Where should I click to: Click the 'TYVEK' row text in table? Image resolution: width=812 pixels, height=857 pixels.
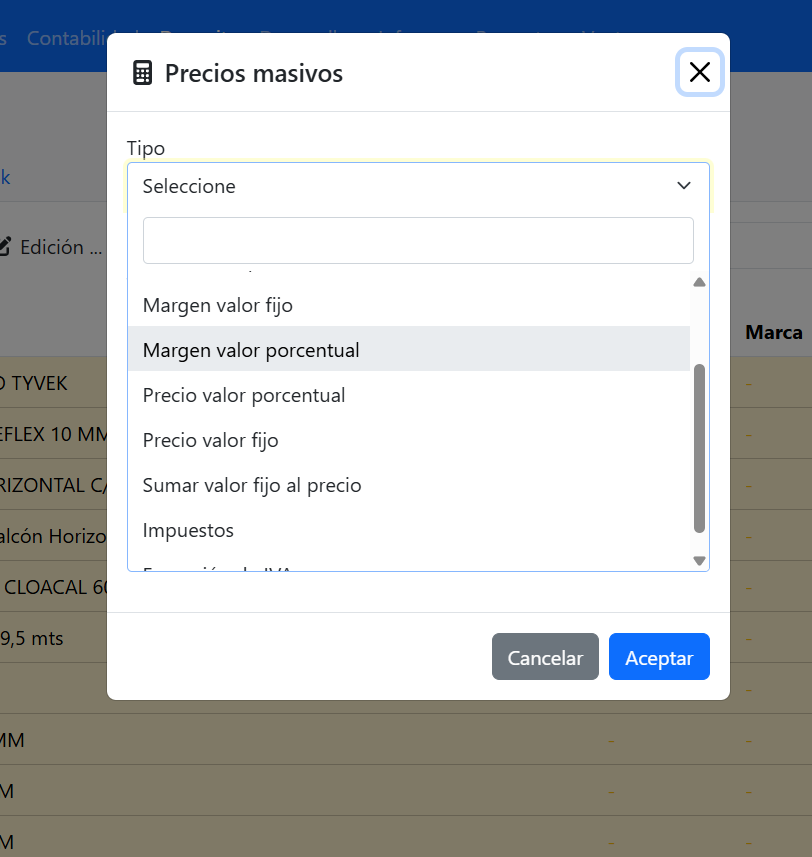click(34, 383)
